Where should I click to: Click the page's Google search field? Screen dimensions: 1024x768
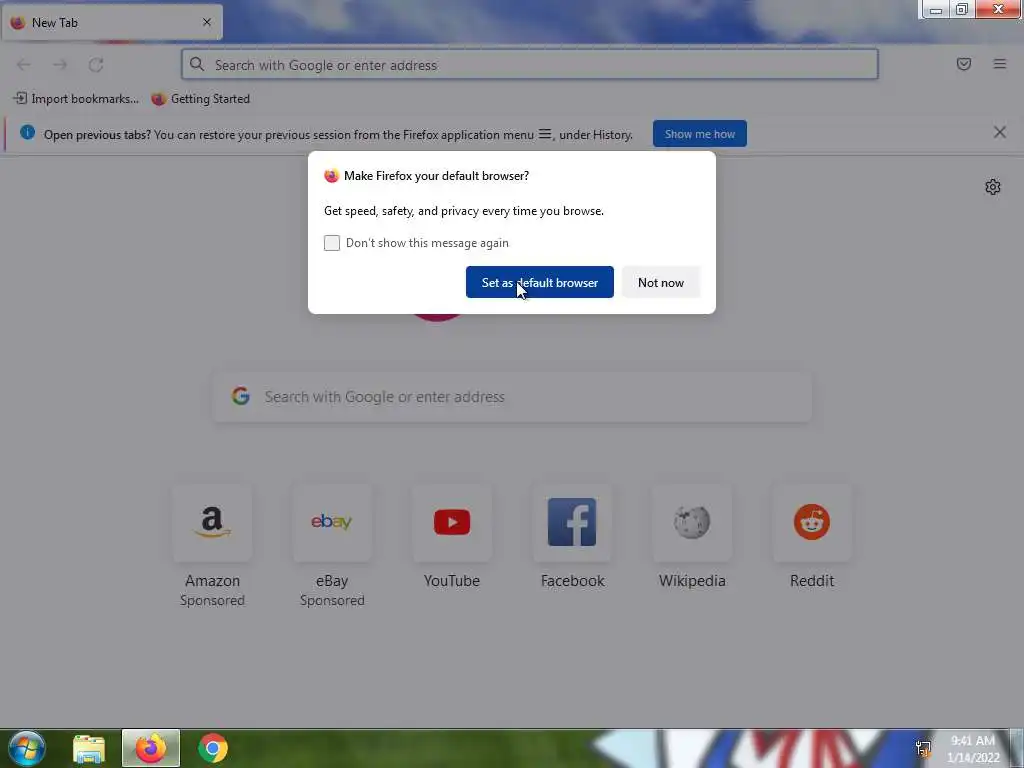pos(513,396)
